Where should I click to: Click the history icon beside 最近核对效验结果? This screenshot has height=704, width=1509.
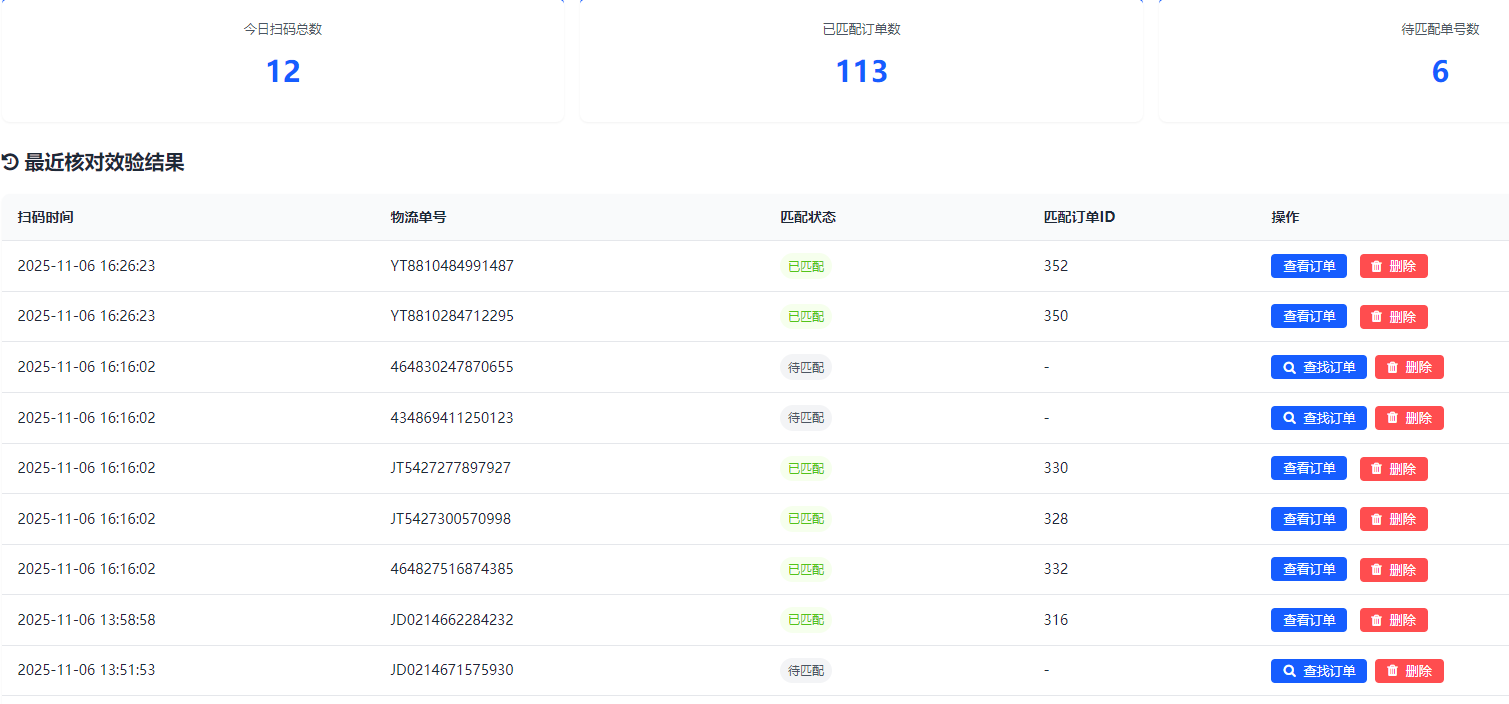(x=10, y=162)
